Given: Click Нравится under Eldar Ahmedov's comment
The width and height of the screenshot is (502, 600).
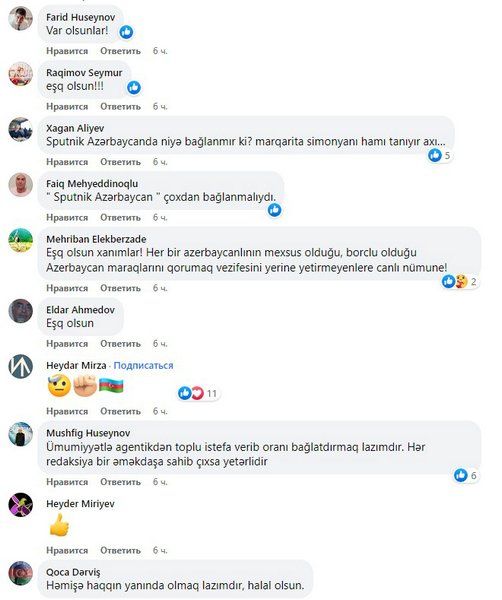Looking at the screenshot, I should pyautogui.click(x=67, y=344).
